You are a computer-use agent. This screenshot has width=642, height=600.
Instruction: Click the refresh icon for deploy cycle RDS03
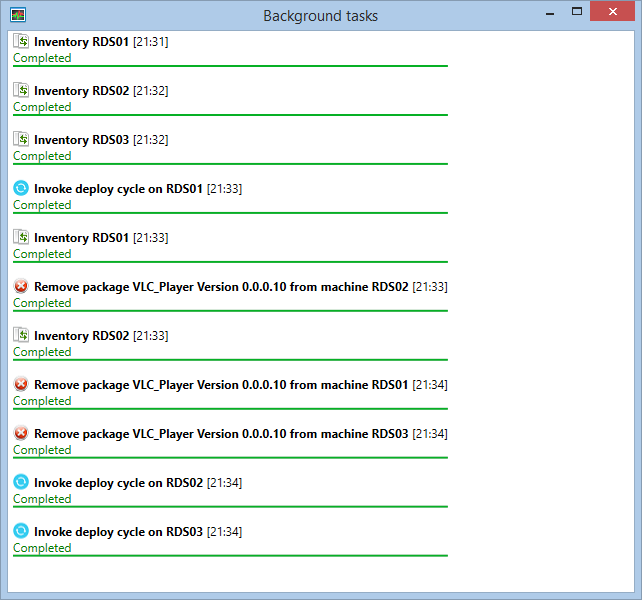coord(21,531)
